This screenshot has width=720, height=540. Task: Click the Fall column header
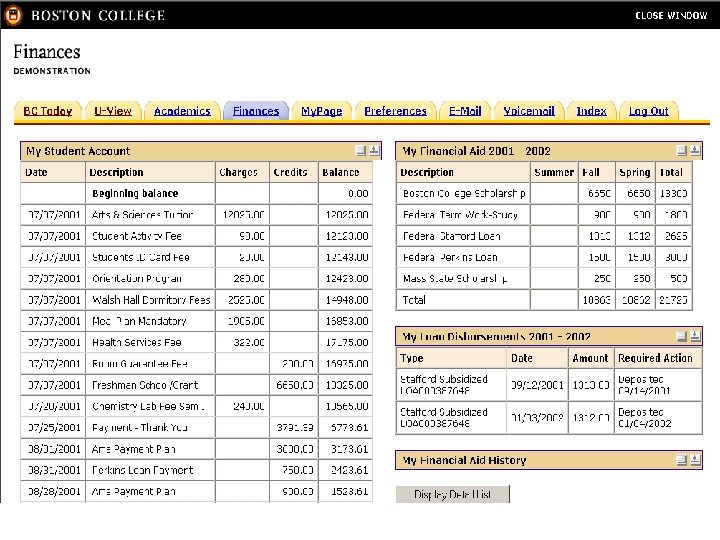(x=596, y=172)
